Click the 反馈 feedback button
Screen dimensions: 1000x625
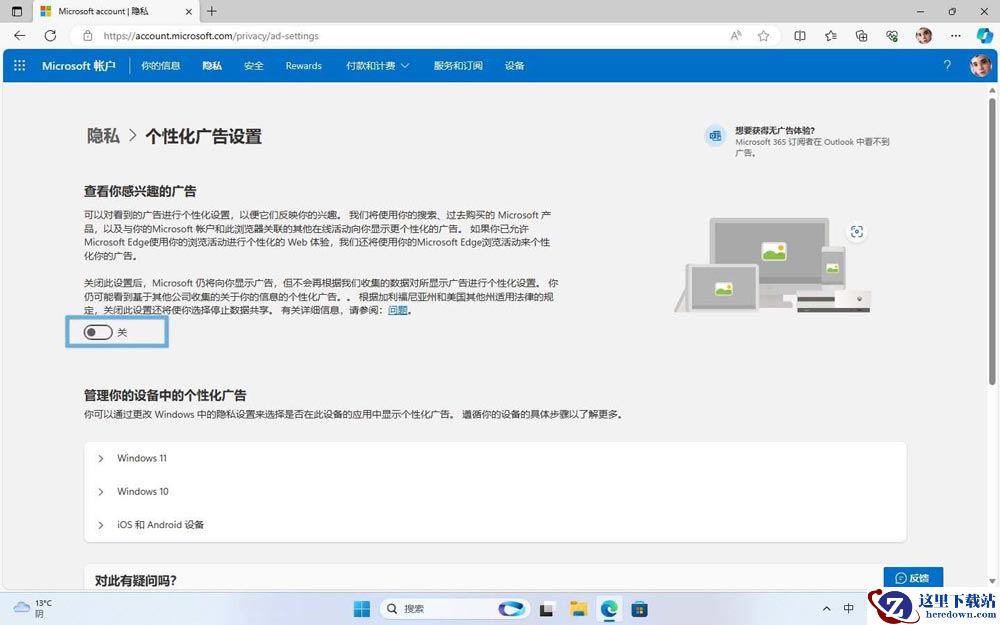click(913, 578)
